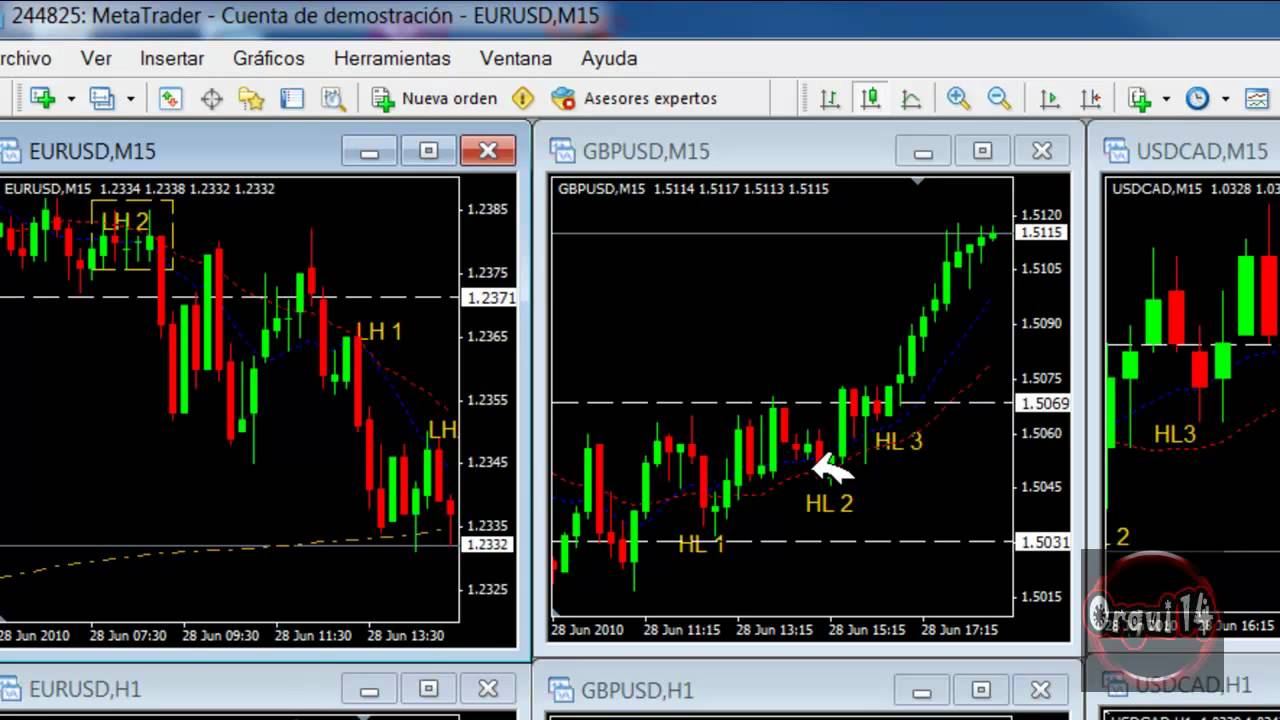Expand the periods dropdown arrow
Viewport: 1280px width, 720px height.
pyautogui.click(x=1225, y=99)
